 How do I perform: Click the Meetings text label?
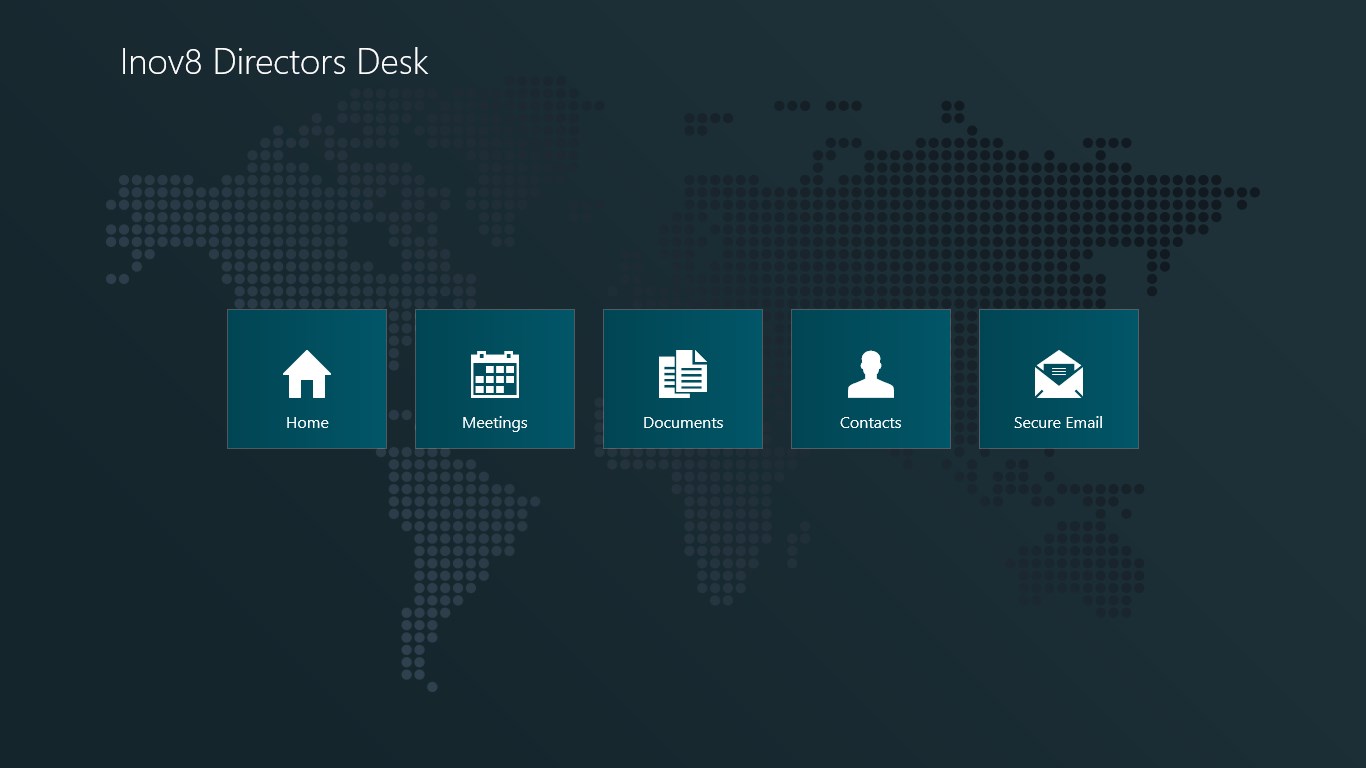pos(495,422)
